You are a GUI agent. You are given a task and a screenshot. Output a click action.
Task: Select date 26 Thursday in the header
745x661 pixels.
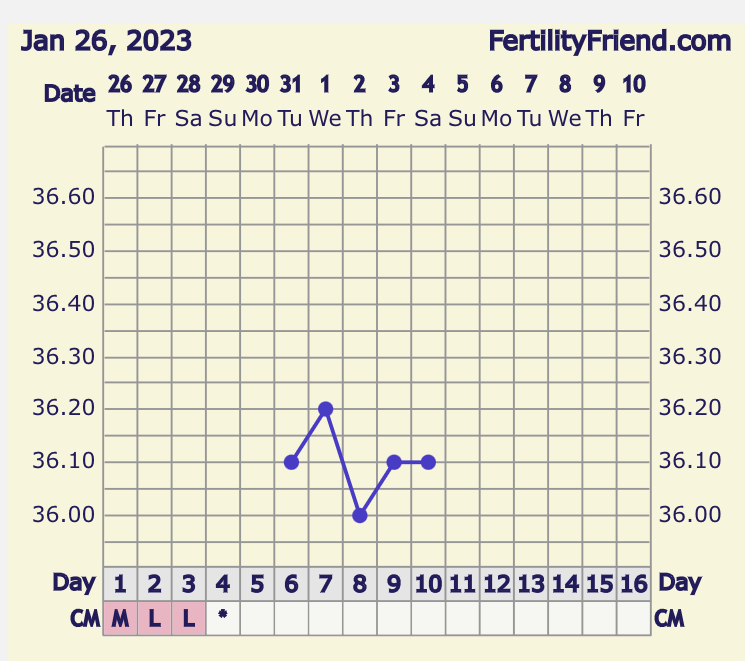coord(120,100)
